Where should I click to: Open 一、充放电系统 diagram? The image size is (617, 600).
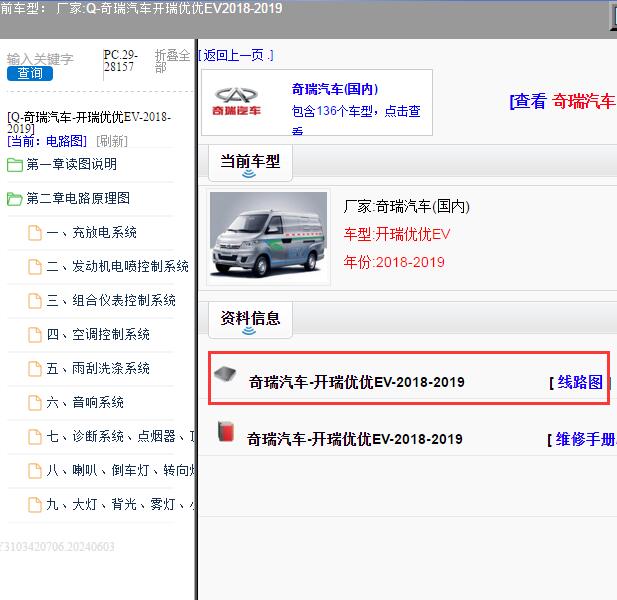(x=91, y=232)
